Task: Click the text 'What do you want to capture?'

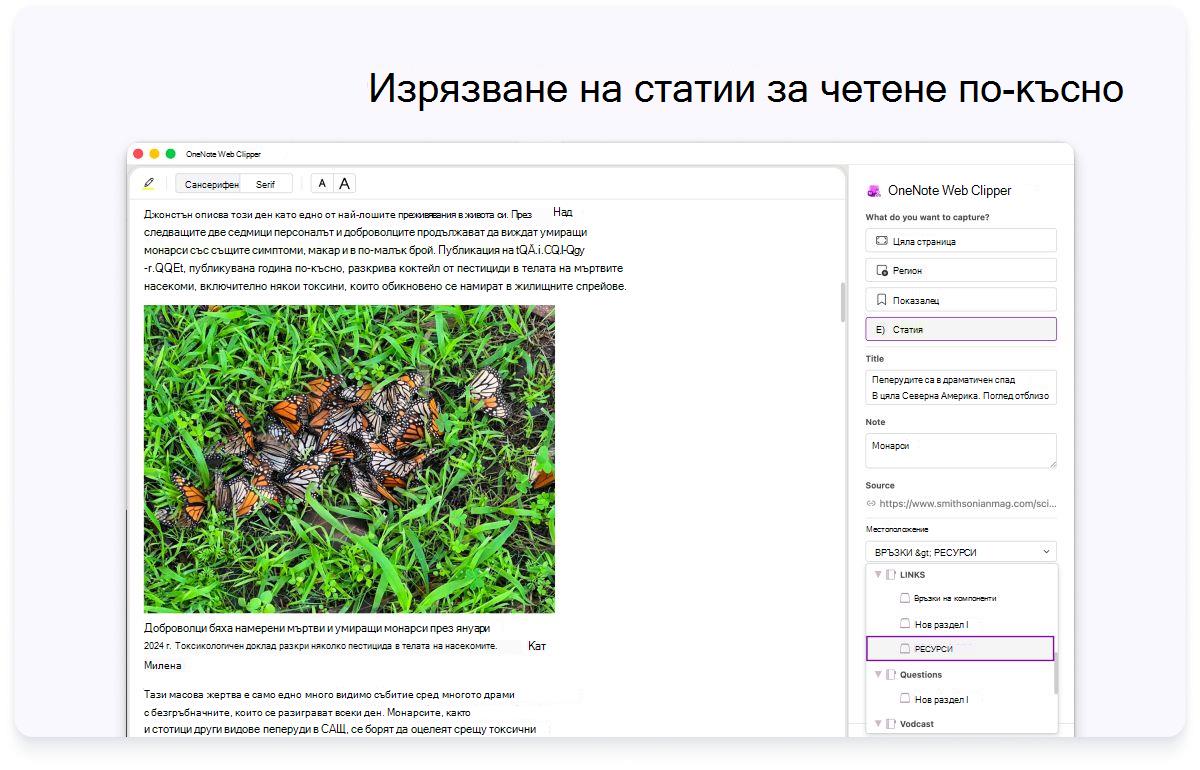Action: coord(928,217)
